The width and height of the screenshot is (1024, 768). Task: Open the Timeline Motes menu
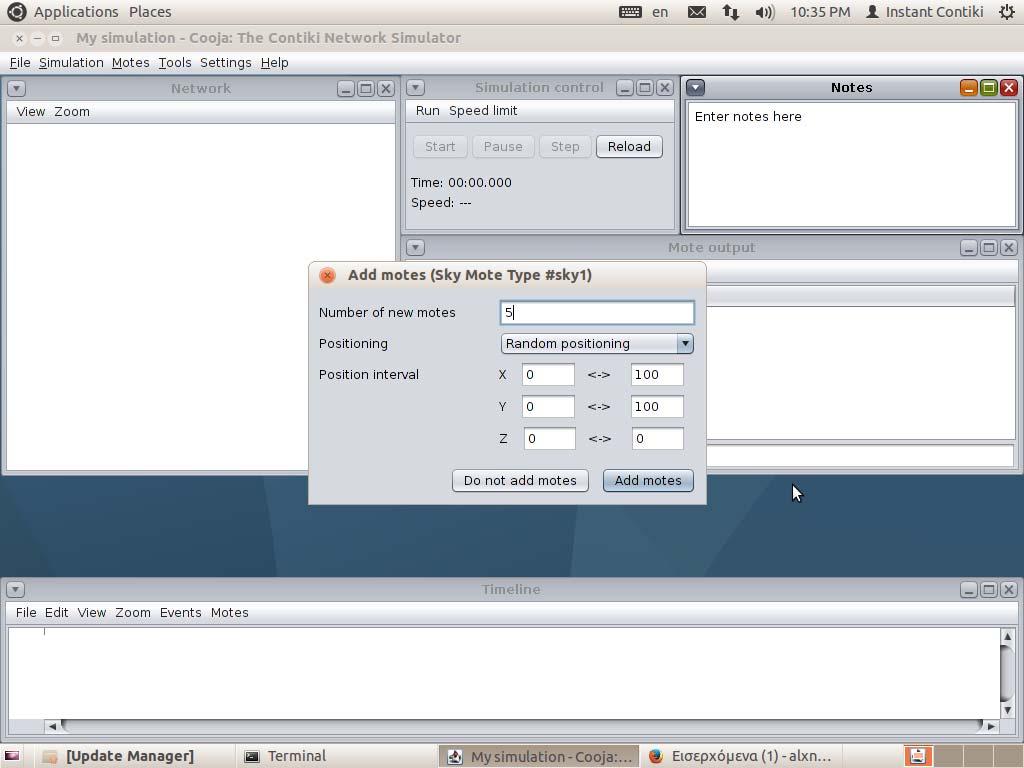[229, 613]
